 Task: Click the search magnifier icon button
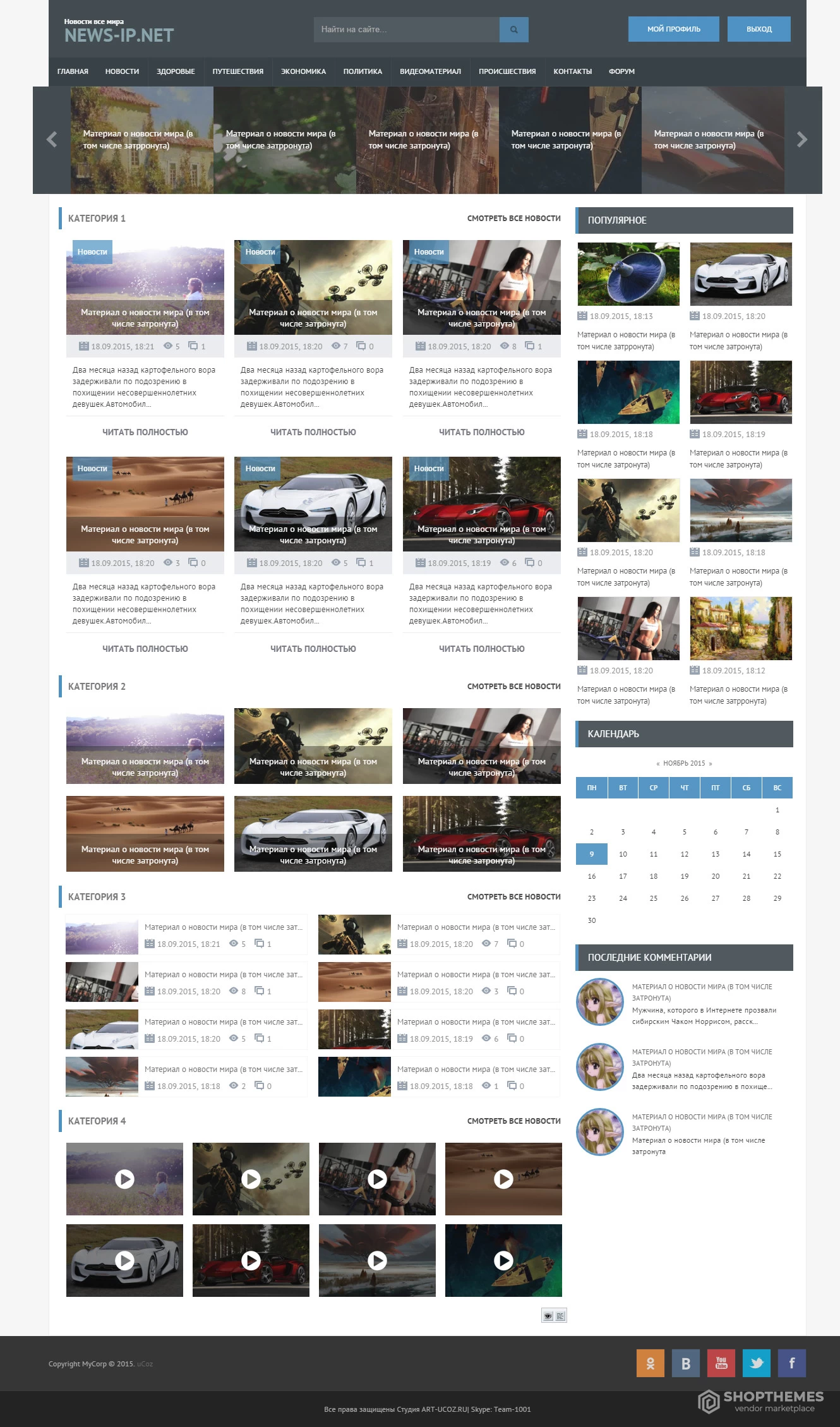pos(513,30)
